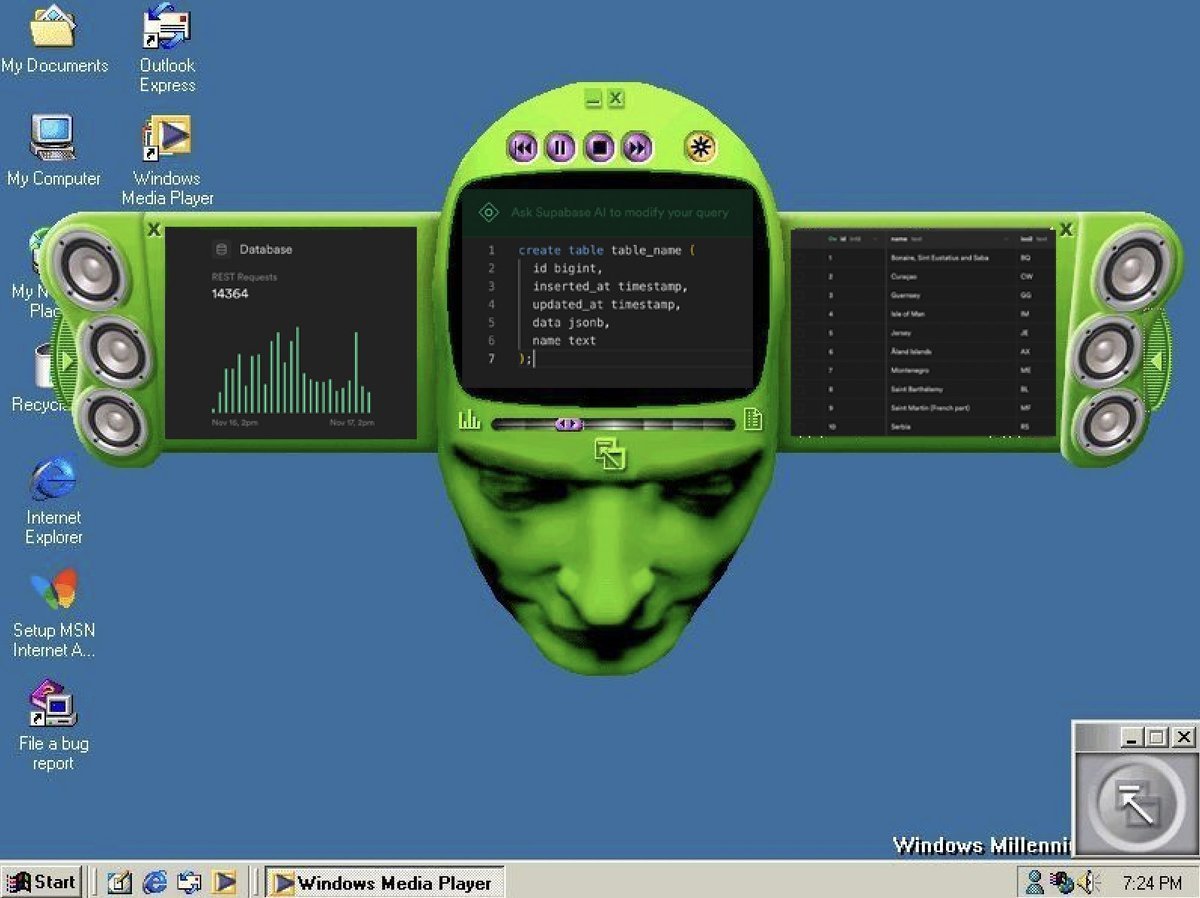
Task: Open the Start menu
Action: pos(42,881)
